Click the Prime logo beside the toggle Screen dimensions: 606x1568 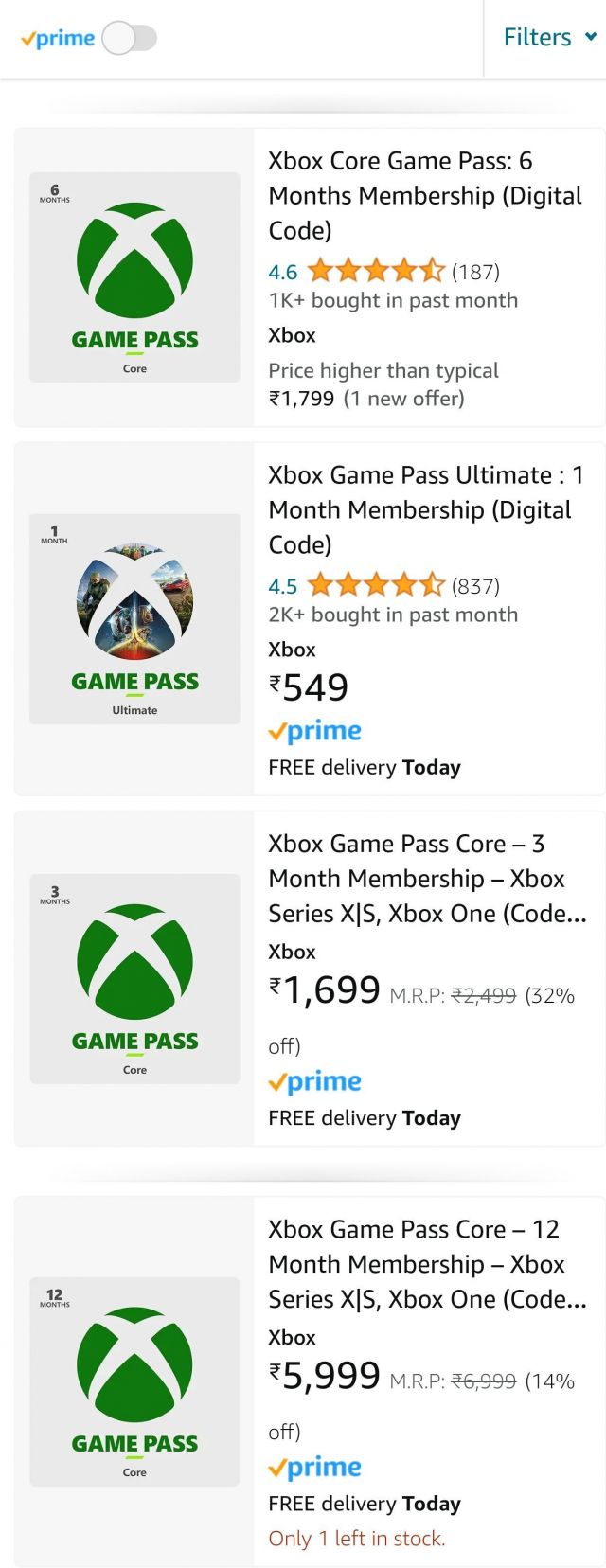pos(58,39)
